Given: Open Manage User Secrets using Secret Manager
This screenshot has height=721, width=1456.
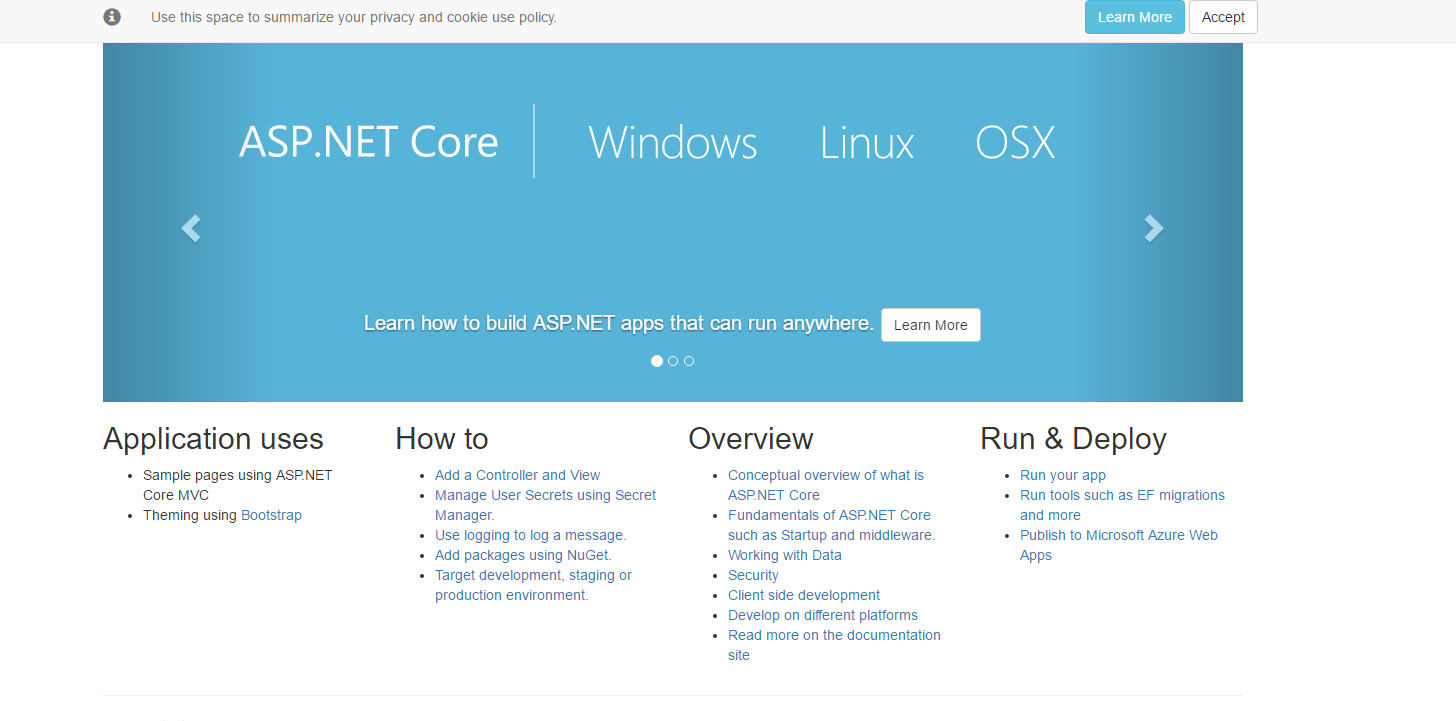Looking at the screenshot, I should 546,505.
